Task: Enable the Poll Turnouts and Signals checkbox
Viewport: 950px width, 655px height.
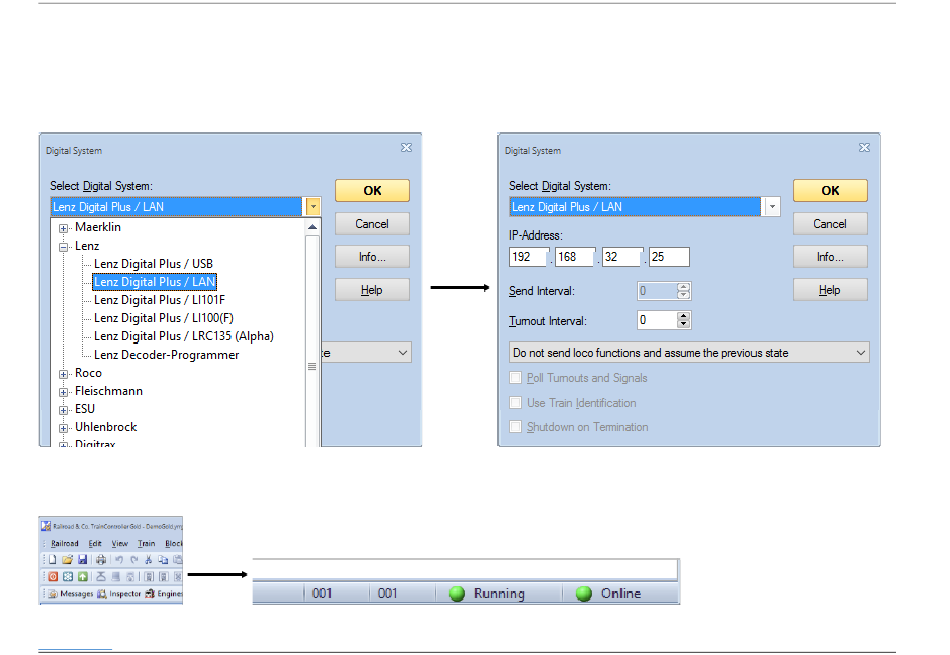Action: point(516,378)
